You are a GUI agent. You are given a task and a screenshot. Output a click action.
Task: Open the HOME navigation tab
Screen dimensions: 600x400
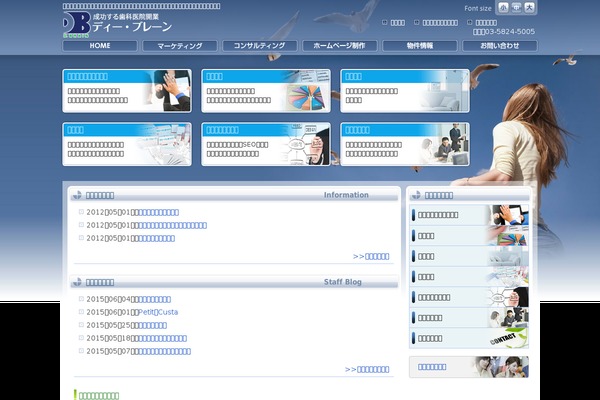click(x=100, y=46)
